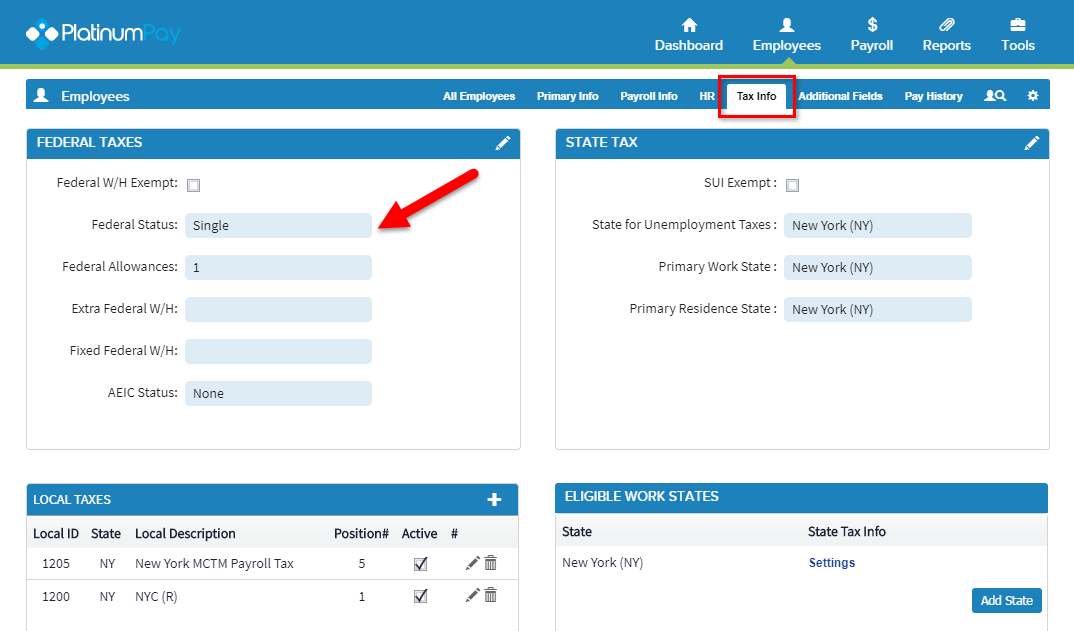
Task: Click the Local ID column header
Action: pyautogui.click(x=55, y=533)
